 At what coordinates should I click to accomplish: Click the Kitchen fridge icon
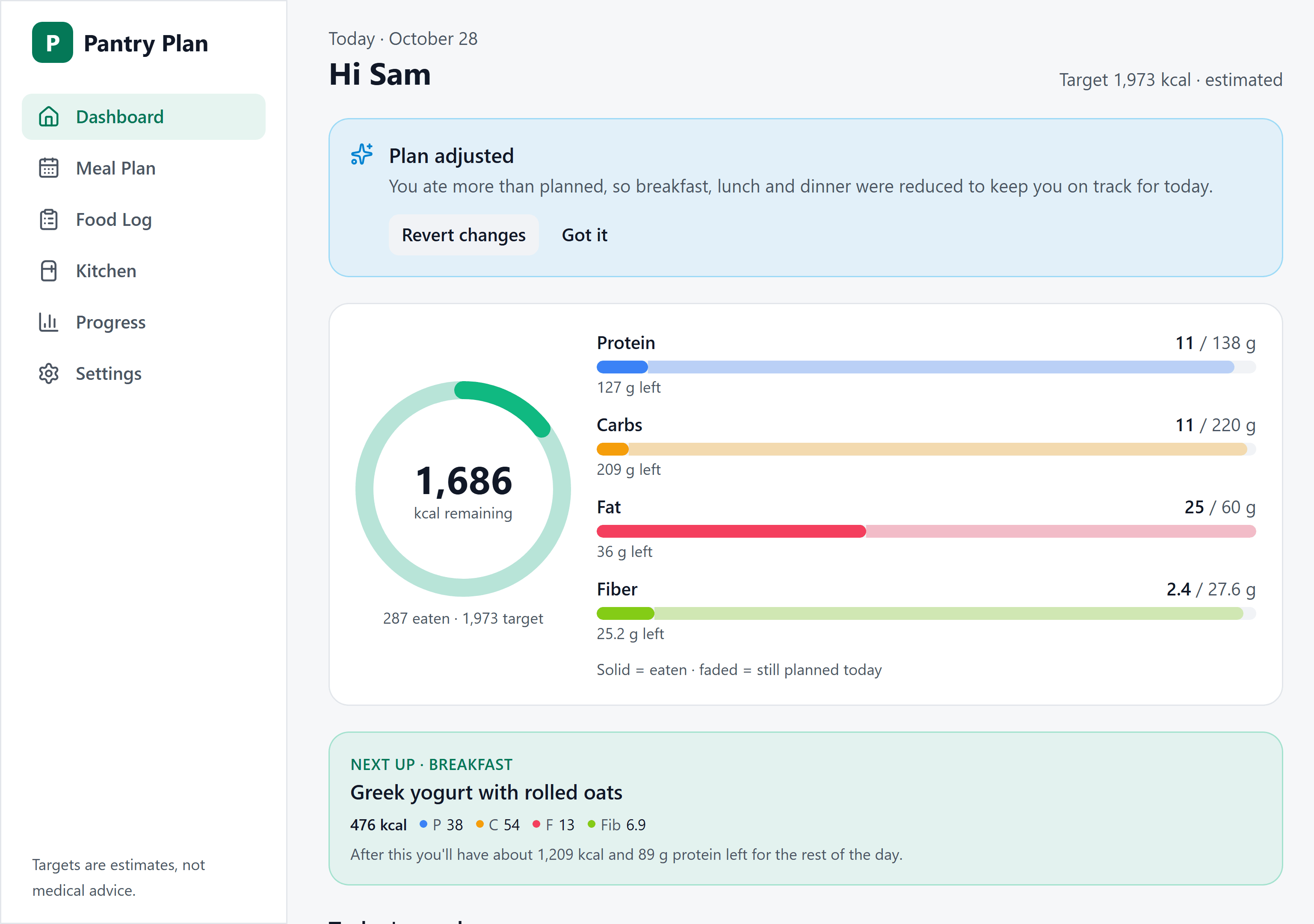tap(49, 271)
